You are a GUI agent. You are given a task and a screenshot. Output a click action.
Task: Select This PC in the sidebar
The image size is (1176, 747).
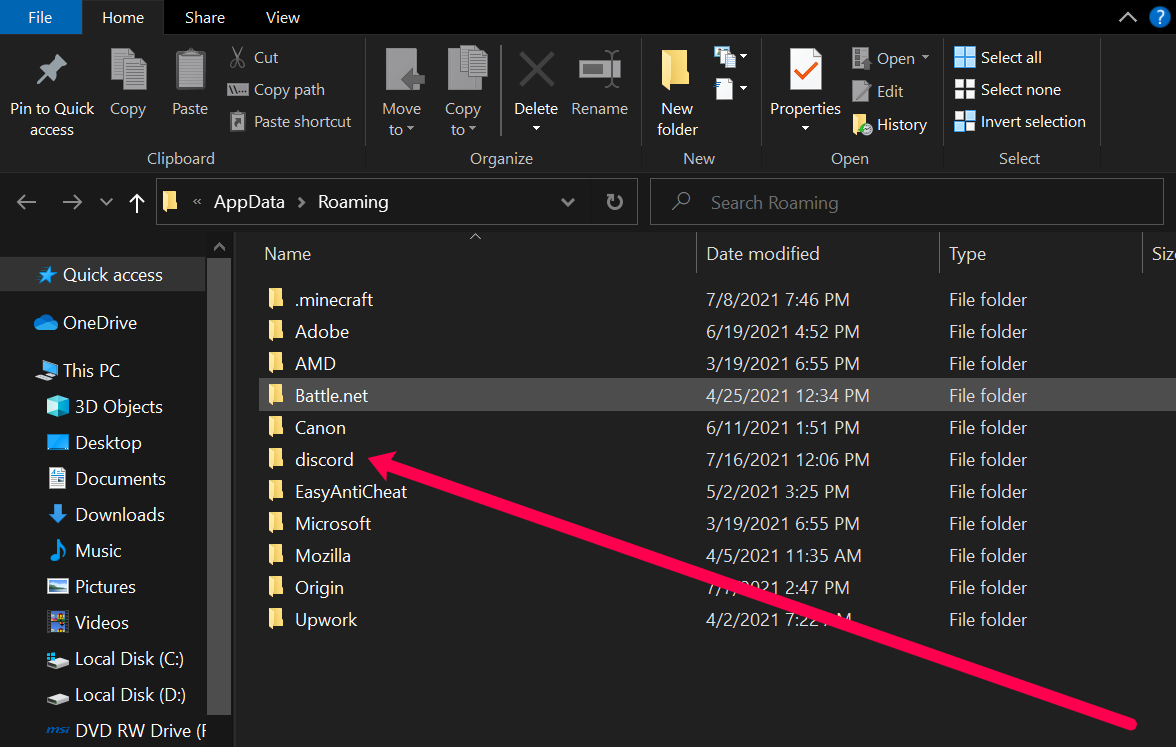pos(78,370)
